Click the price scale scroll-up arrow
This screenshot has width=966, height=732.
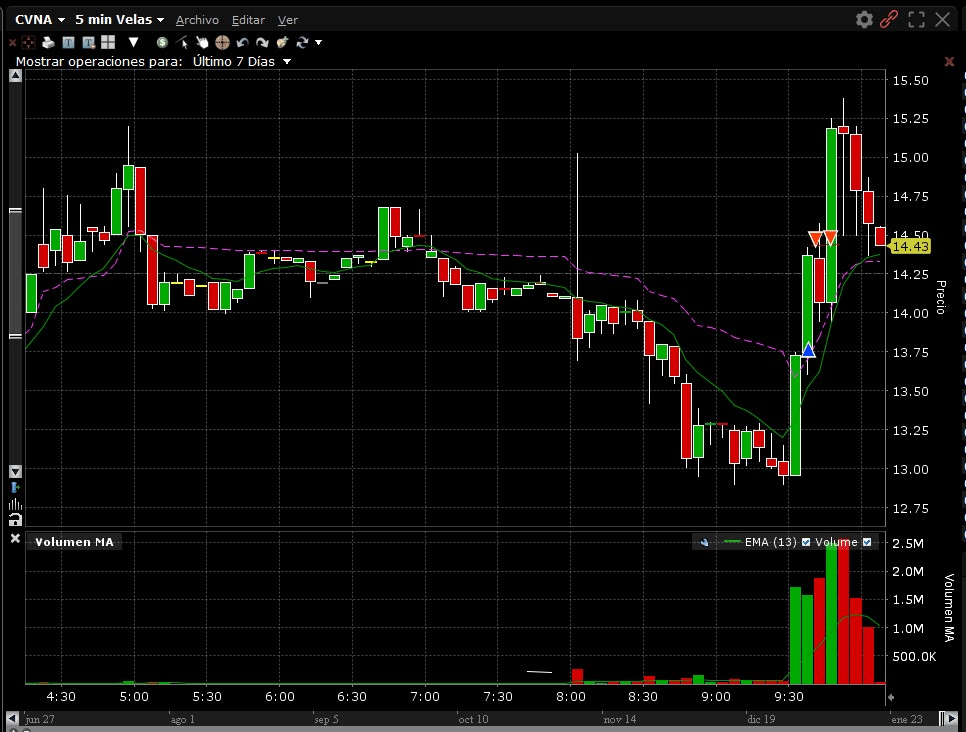click(15, 76)
